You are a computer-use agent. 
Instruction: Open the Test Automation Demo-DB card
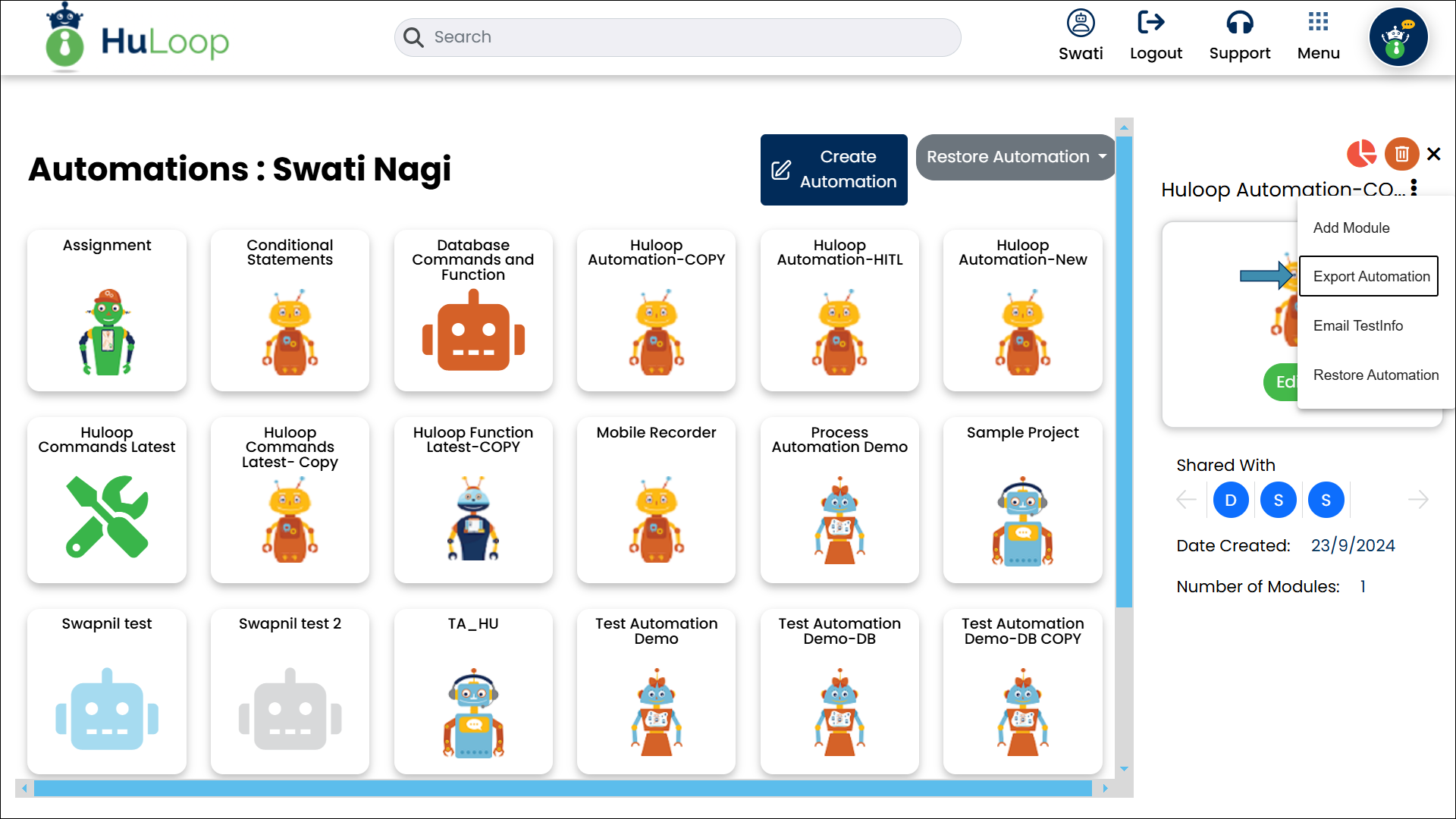tap(839, 691)
